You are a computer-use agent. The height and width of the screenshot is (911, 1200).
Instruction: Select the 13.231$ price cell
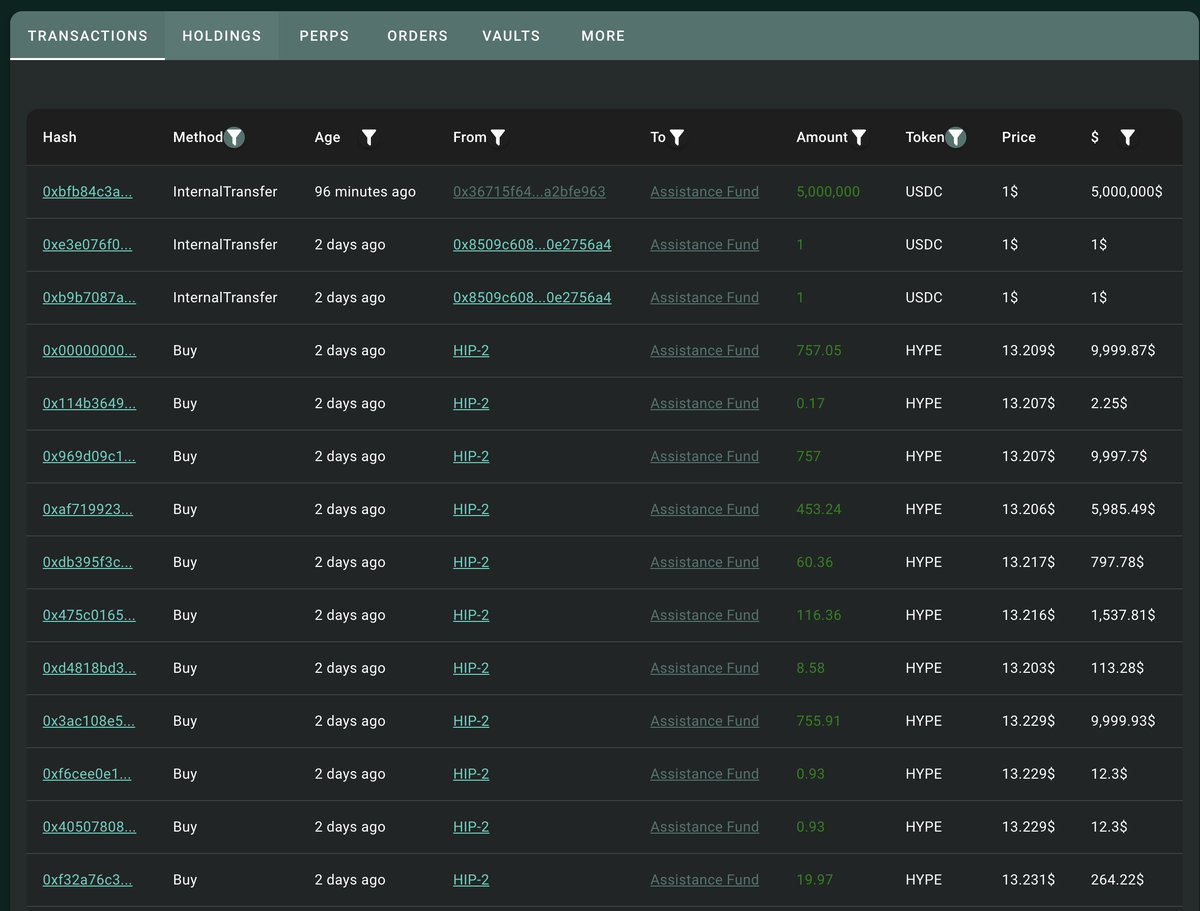click(1028, 881)
